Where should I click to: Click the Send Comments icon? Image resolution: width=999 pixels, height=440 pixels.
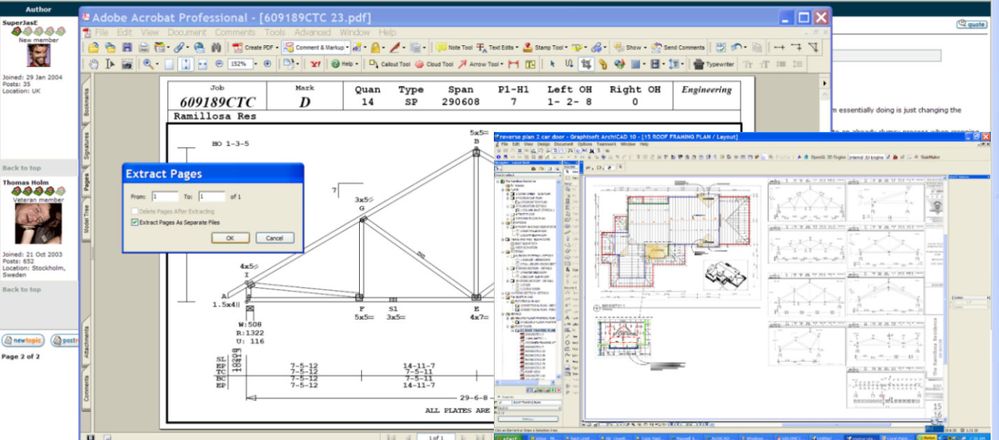(678, 48)
